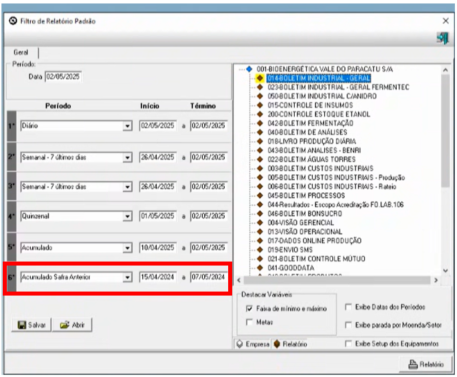The image size is (457, 377).
Task: Switch to the Relatório tab below tree
Action: tap(291, 344)
